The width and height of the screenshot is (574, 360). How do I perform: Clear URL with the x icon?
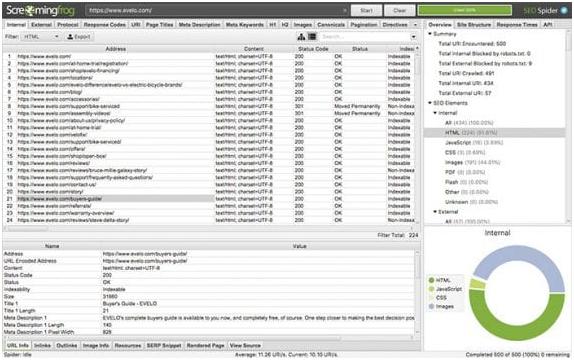point(344,10)
